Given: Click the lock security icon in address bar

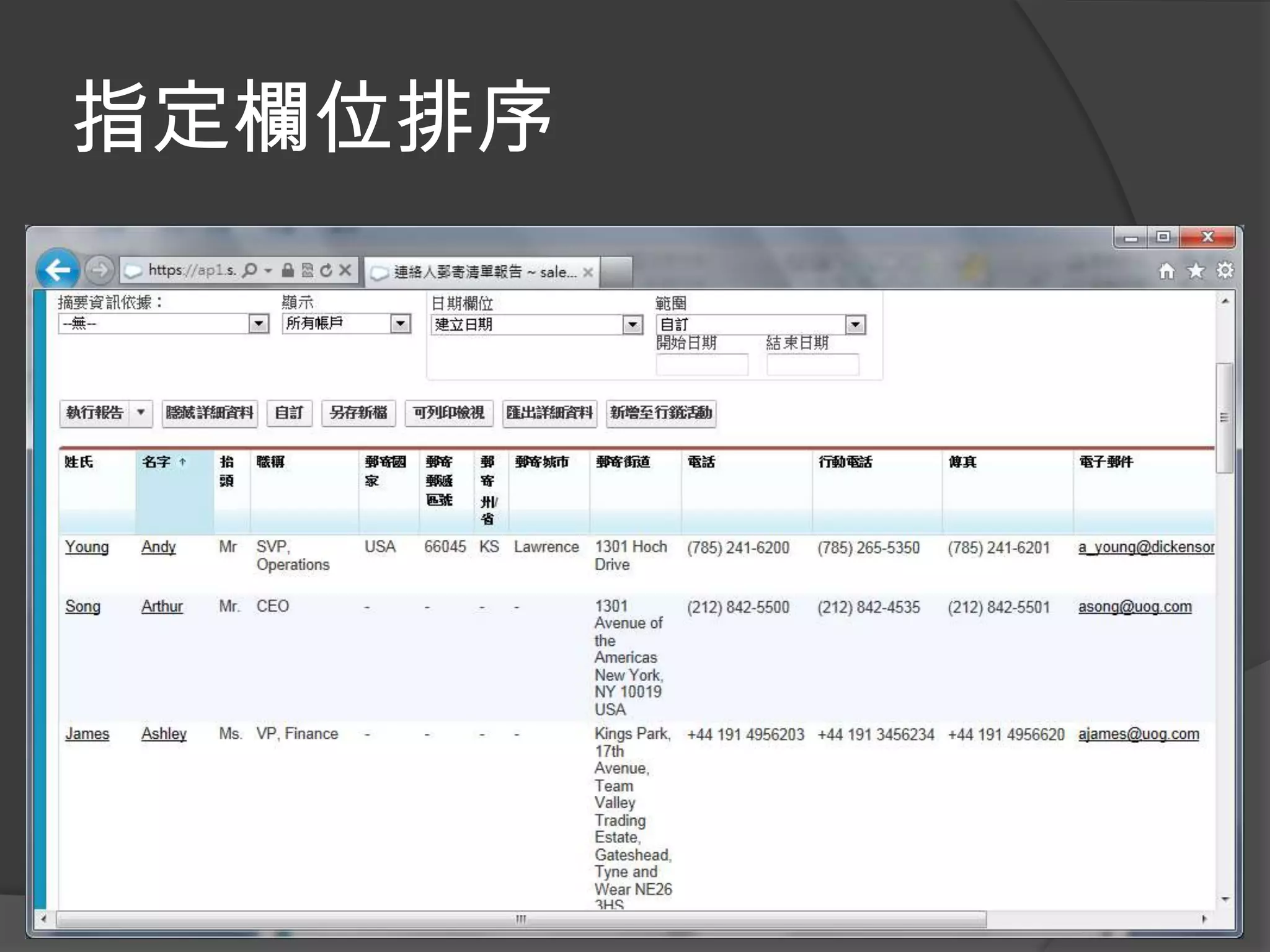Looking at the screenshot, I should (288, 270).
